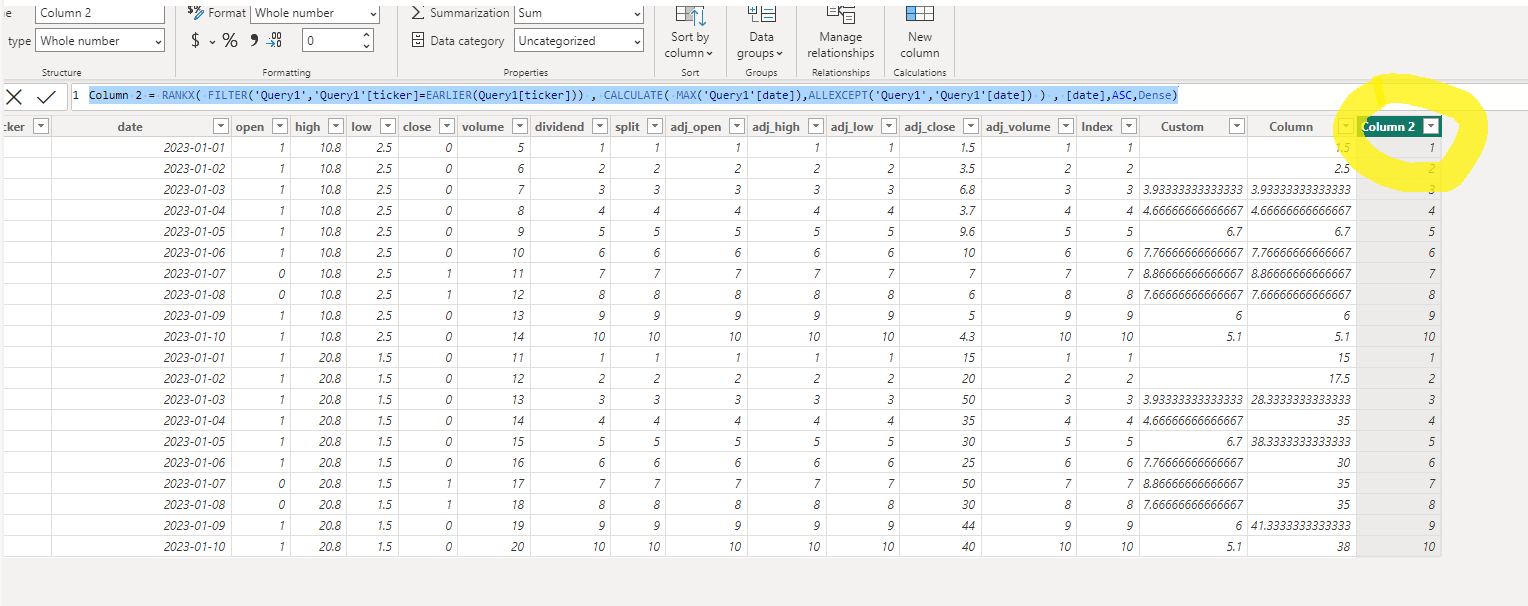The height and width of the screenshot is (606, 1528).
Task: Click the adj_close cell showing 3.7
Action: pyautogui.click(x=939, y=211)
